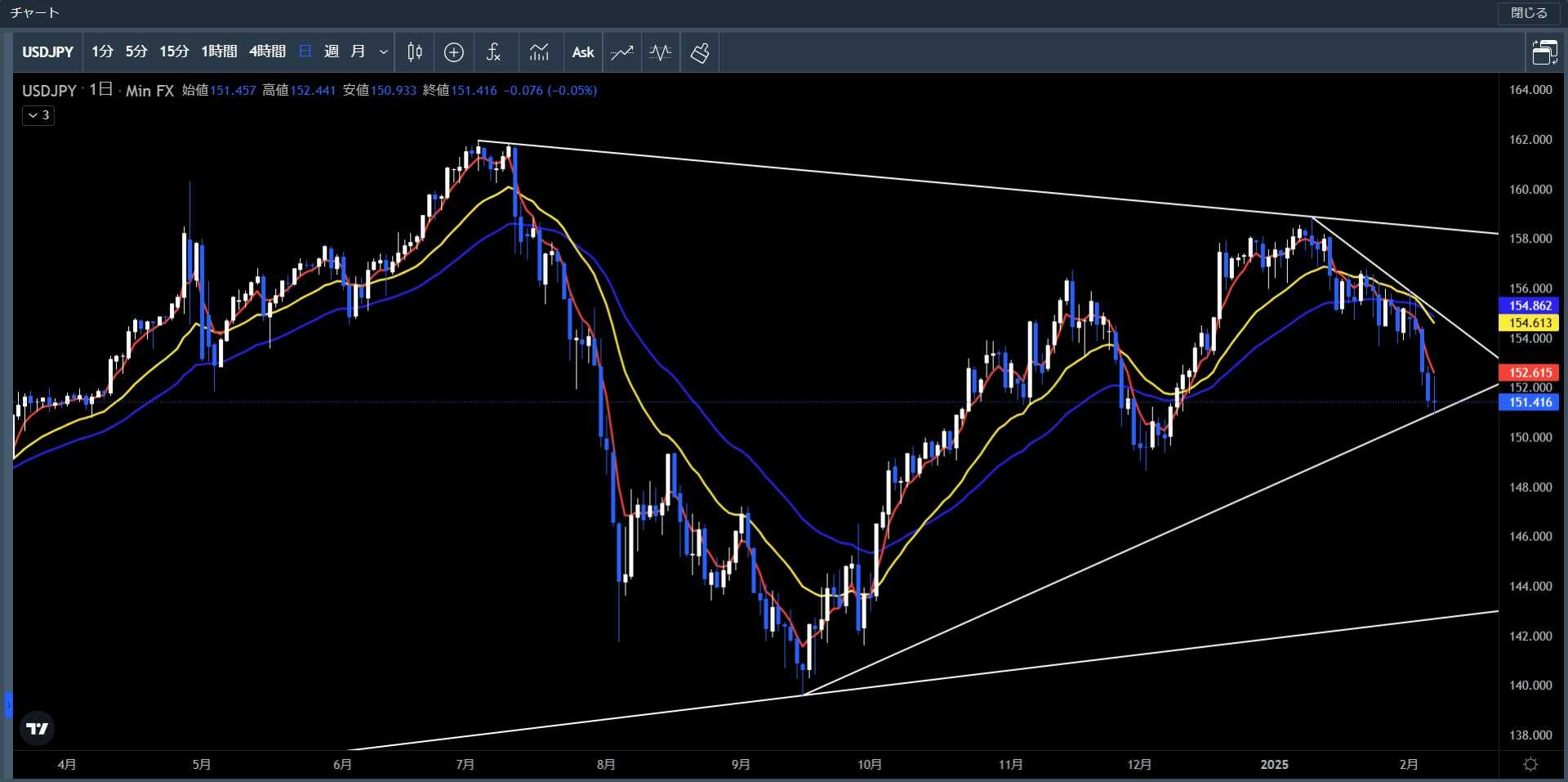Click the 148.000 price axis label
The image size is (1568, 782).
[x=1530, y=487]
